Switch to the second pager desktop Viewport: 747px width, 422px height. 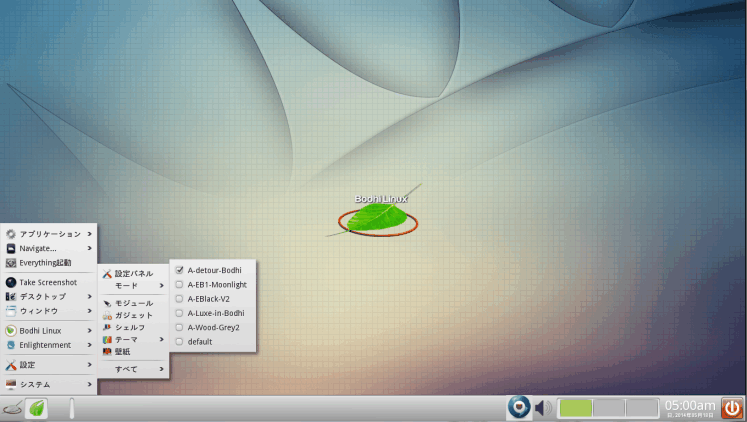[x=609, y=408]
